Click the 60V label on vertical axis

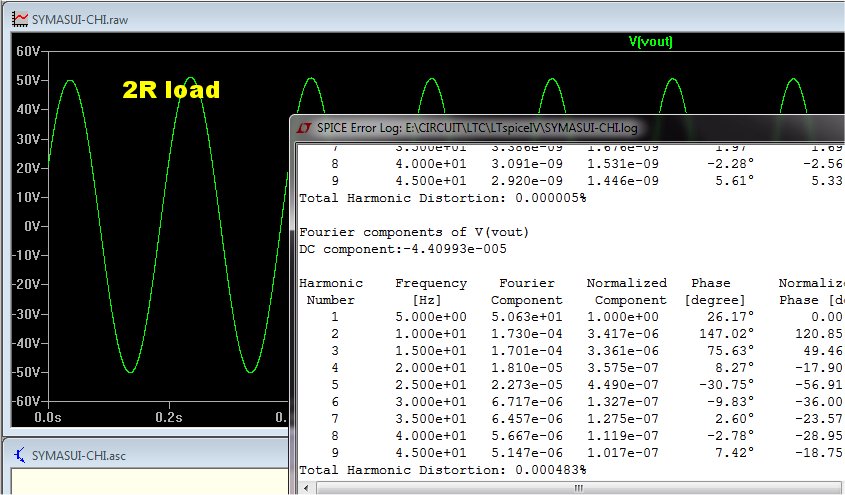pyautogui.click(x=29, y=51)
